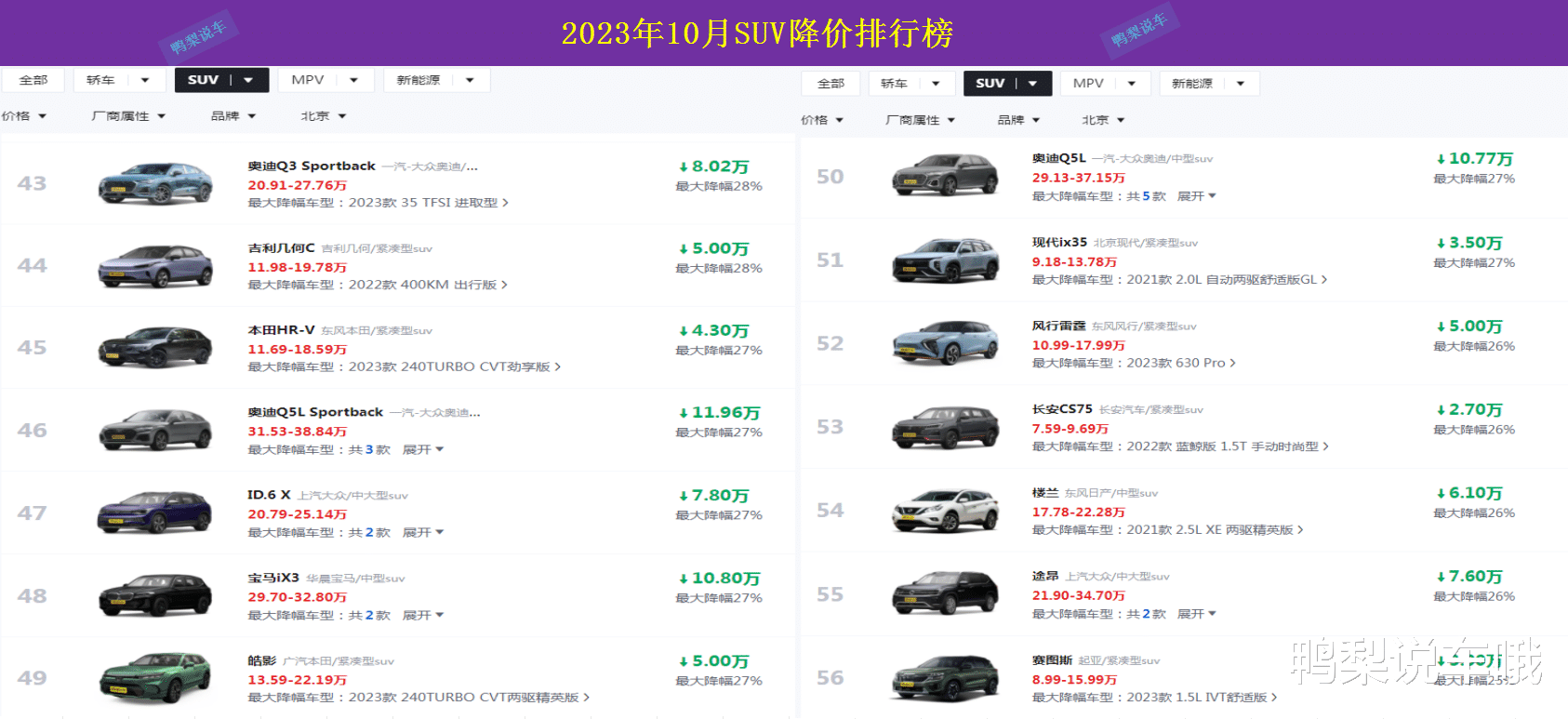The height and width of the screenshot is (719, 1568).
Task: Expand the 5款 variants list for 奥迪Q5L
Action: pos(1196,196)
